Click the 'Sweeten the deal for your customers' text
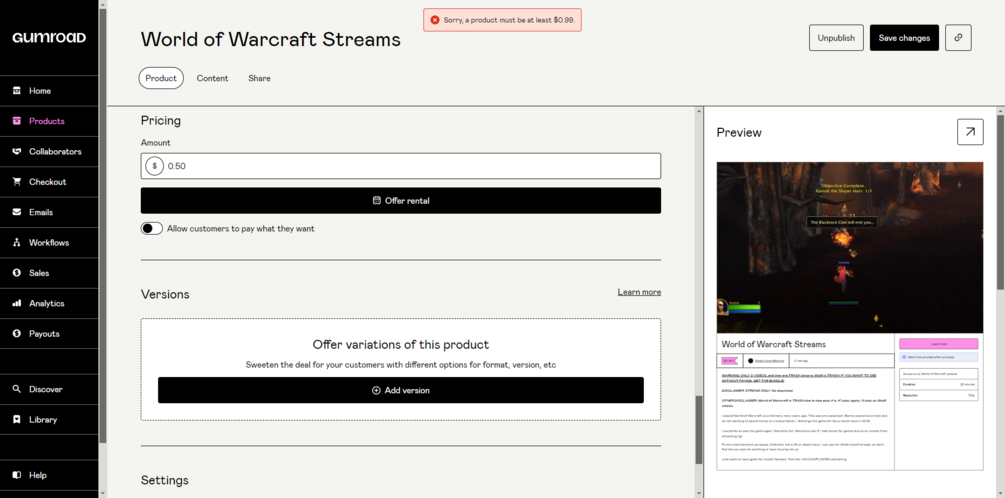Image resolution: width=1005 pixels, height=498 pixels. point(401,365)
